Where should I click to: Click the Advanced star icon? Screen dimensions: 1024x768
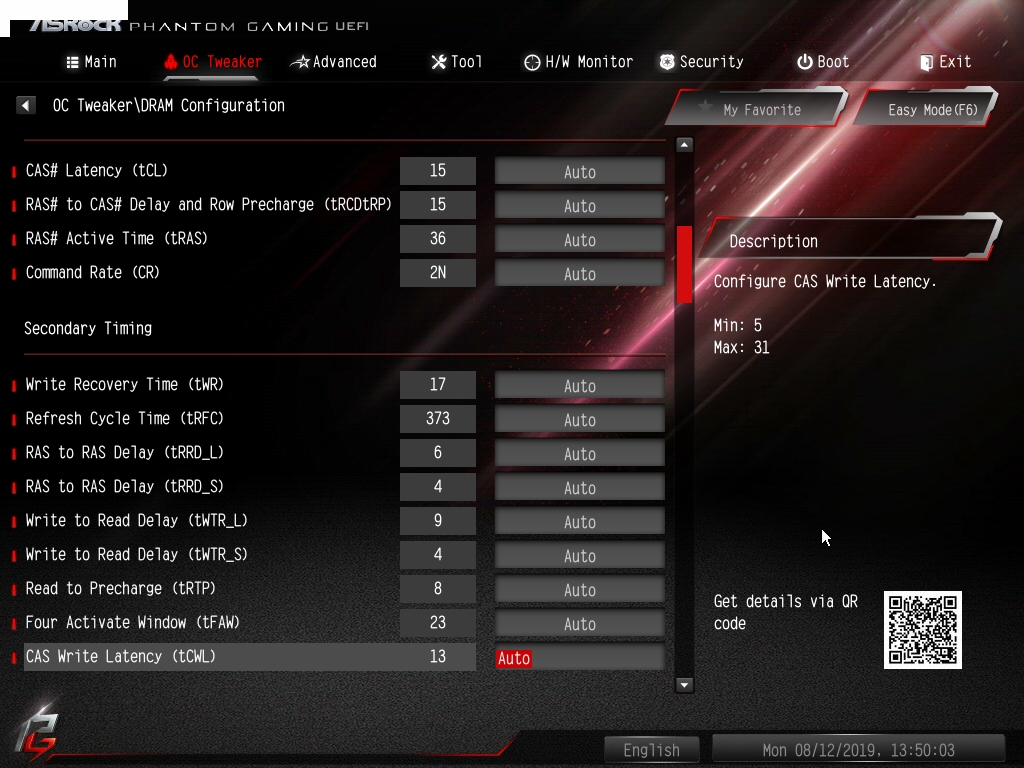(x=300, y=62)
